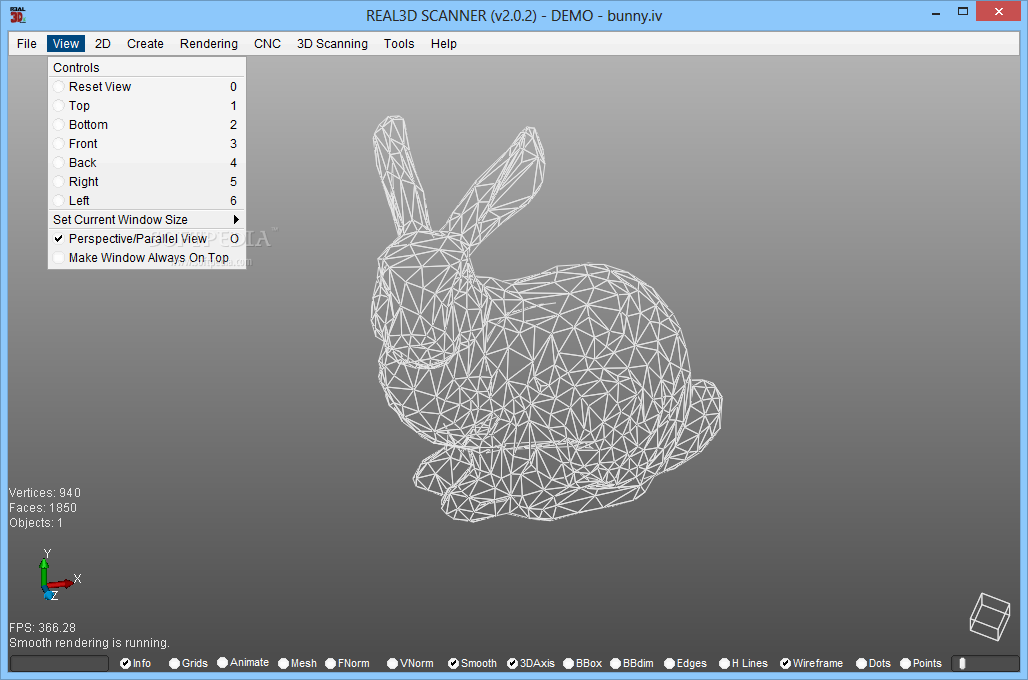Open the Tools menu
Viewport: 1028px width, 680px height.
click(399, 44)
